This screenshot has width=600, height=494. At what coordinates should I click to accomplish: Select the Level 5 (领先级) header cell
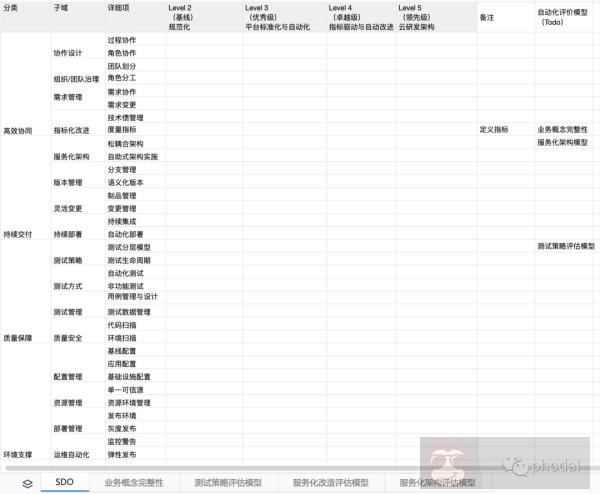(436, 17)
